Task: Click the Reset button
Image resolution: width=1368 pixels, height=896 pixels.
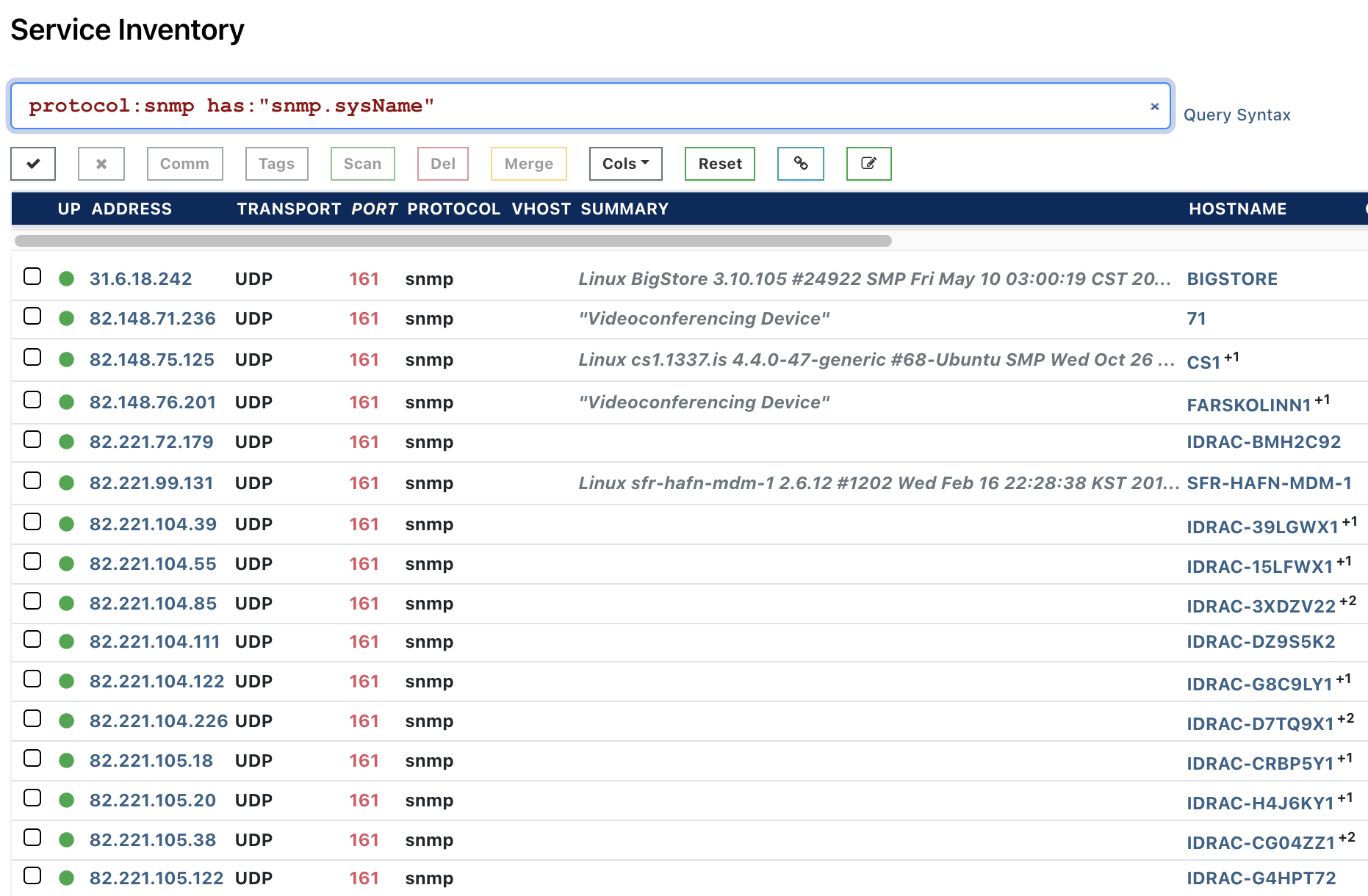Action: coord(719,164)
